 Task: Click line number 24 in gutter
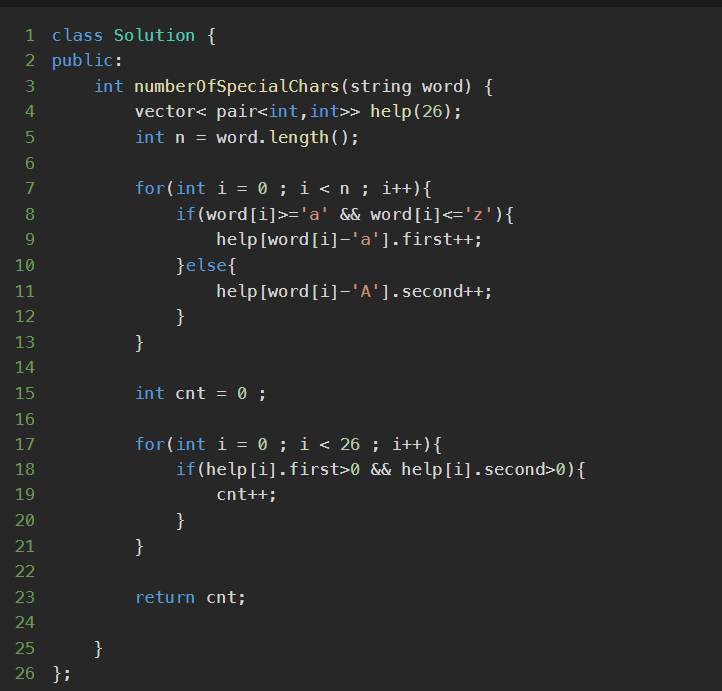click(25, 622)
